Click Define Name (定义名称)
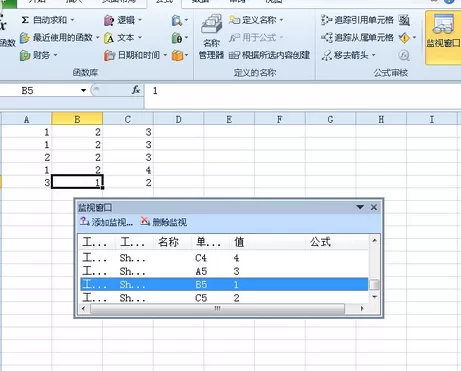 253,20
